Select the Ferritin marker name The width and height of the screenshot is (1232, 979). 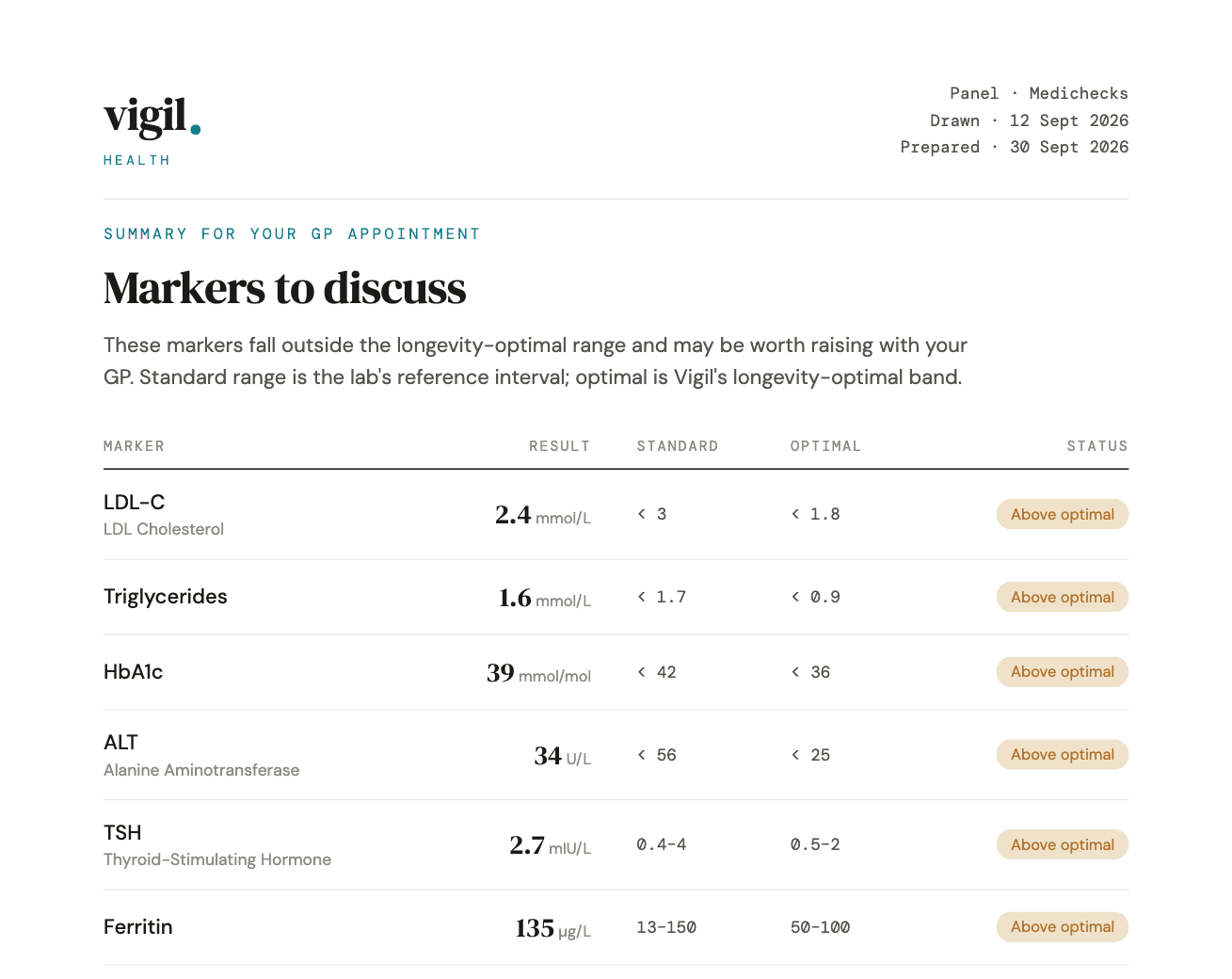(x=138, y=927)
